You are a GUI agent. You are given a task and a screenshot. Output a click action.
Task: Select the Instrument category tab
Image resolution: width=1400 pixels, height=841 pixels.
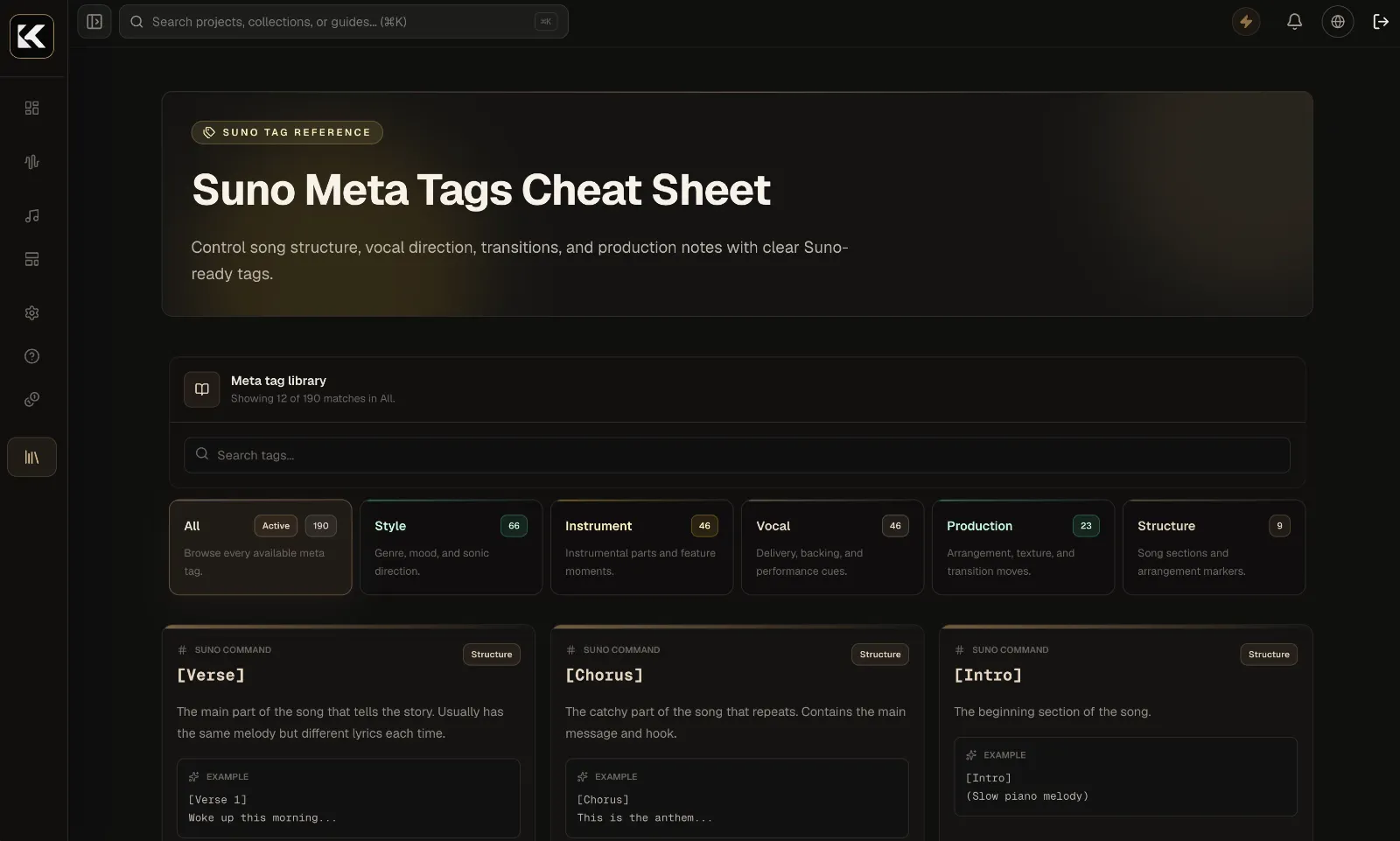pos(642,547)
